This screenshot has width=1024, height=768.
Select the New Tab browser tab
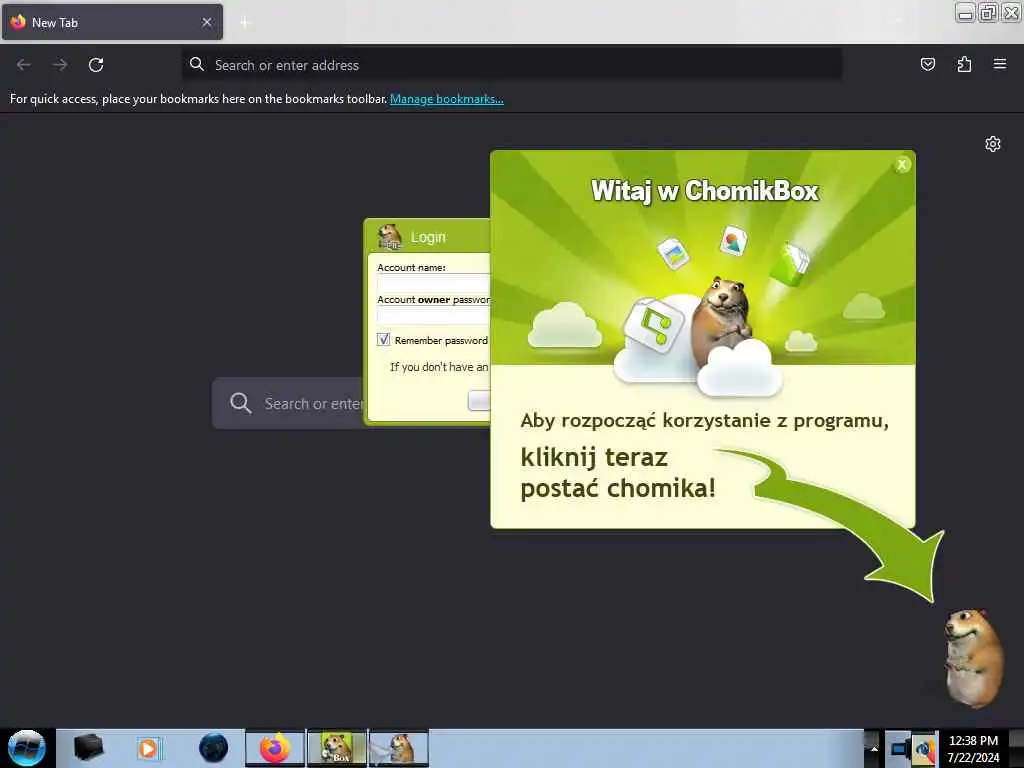click(x=112, y=22)
